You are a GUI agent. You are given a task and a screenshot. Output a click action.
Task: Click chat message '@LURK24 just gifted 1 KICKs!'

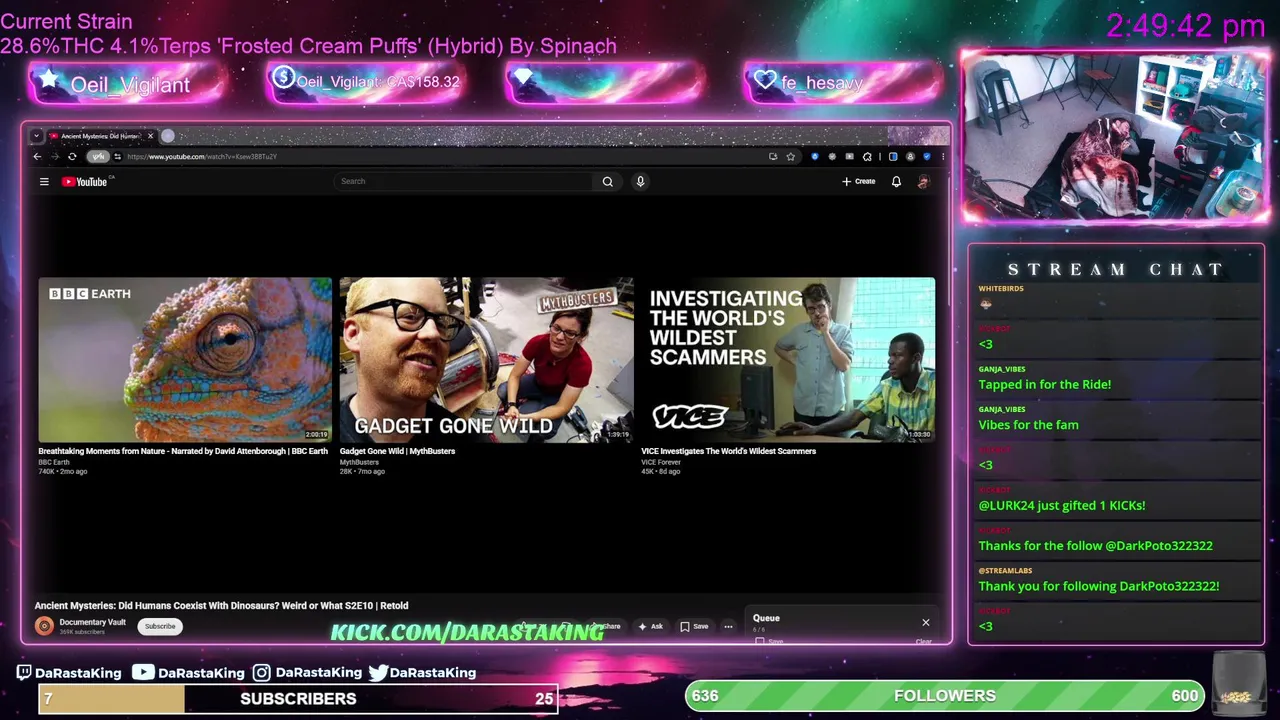coord(1061,505)
